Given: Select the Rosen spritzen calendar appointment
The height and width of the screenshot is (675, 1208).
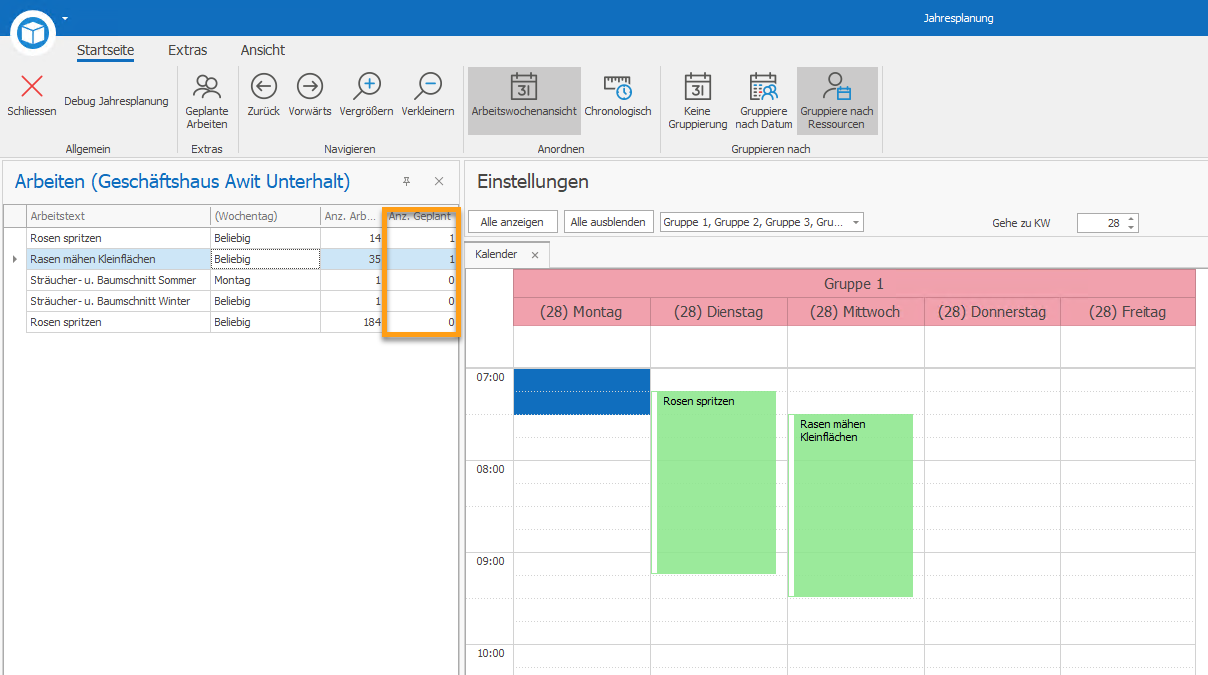Looking at the screenshot, I should point(714,482).
